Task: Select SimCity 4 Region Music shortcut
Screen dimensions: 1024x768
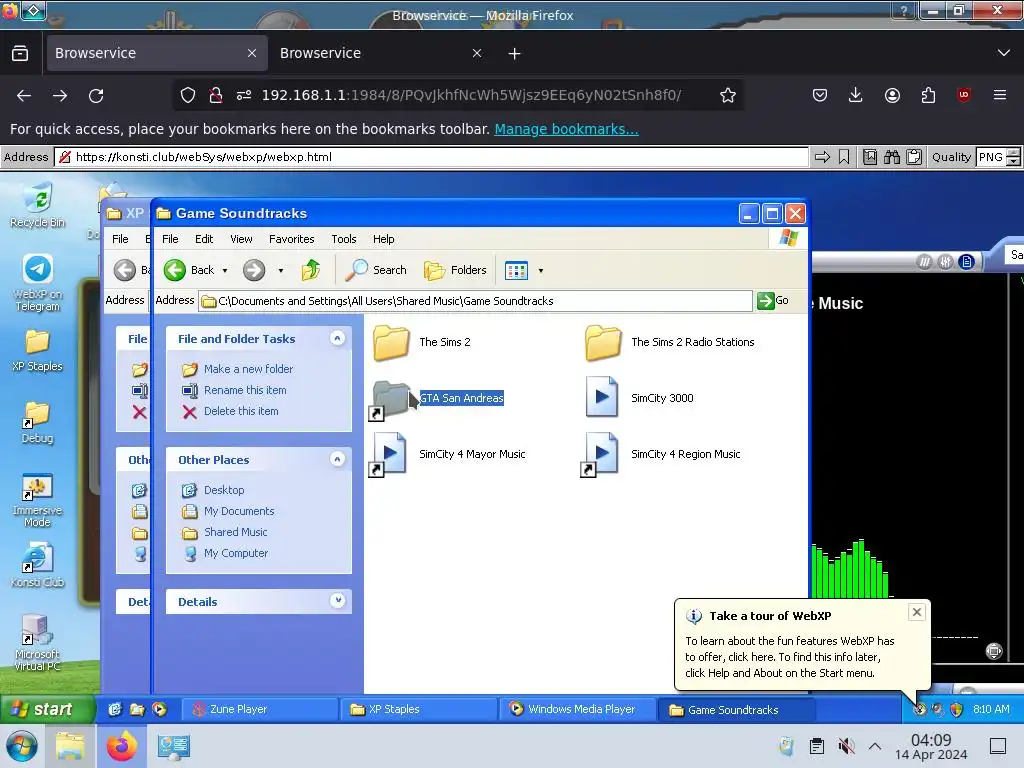Action: [661, 455]
